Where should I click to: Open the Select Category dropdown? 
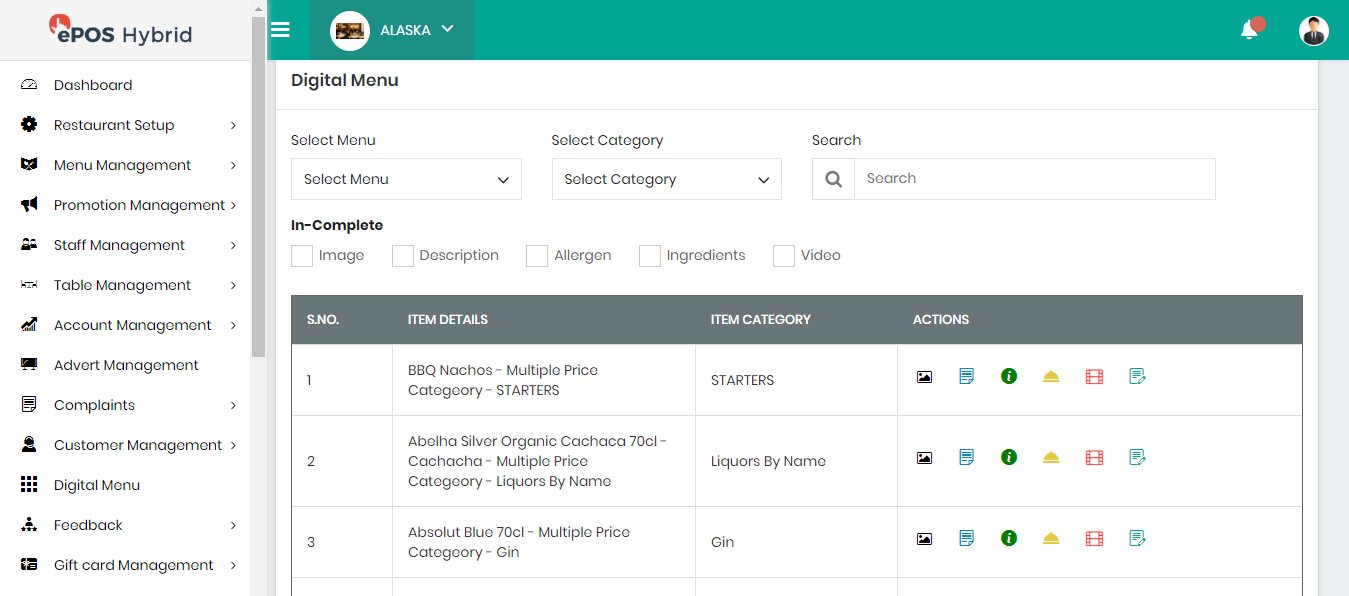pyautogui.click(x=666, y=180)
